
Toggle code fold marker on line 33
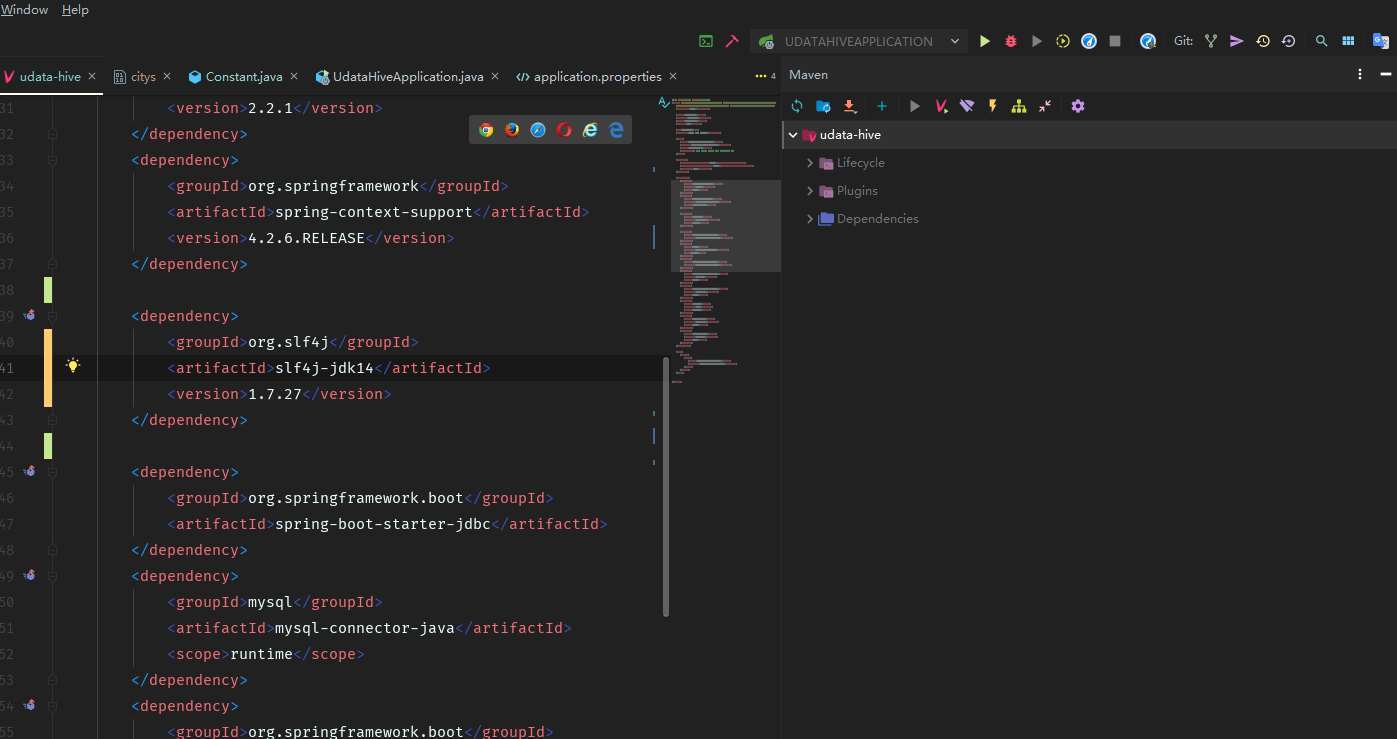[52, 160]
